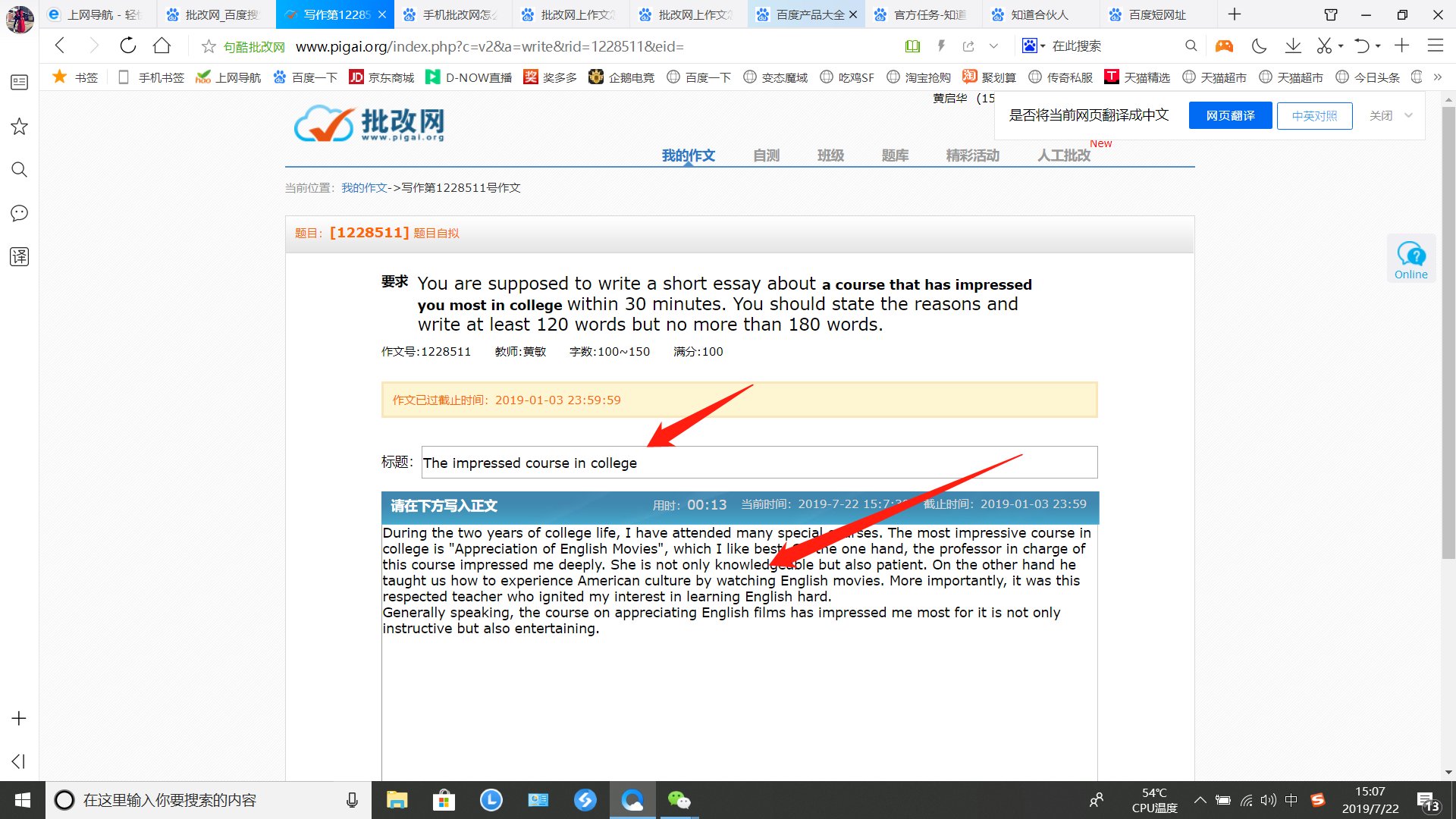
Task: Click into the essay body text area
Action: coord(739,652)
